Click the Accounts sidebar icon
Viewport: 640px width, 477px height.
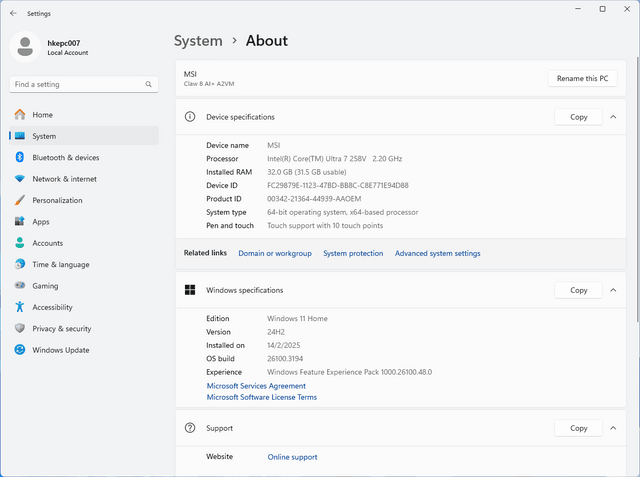(20, 243)
